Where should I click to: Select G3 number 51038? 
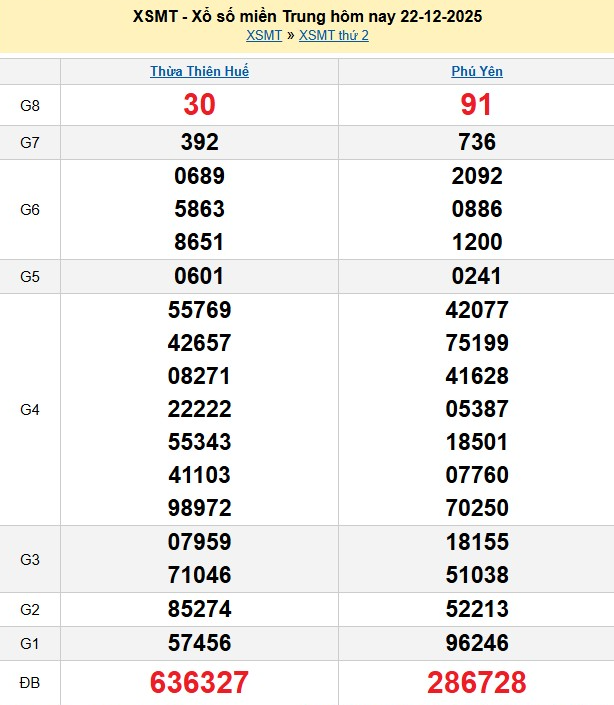[x=477, y=575]
